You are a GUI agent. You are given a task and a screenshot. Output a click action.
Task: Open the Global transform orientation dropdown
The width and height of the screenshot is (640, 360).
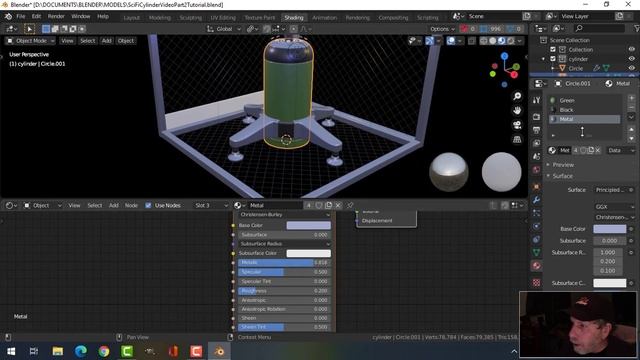click(224, 29)
